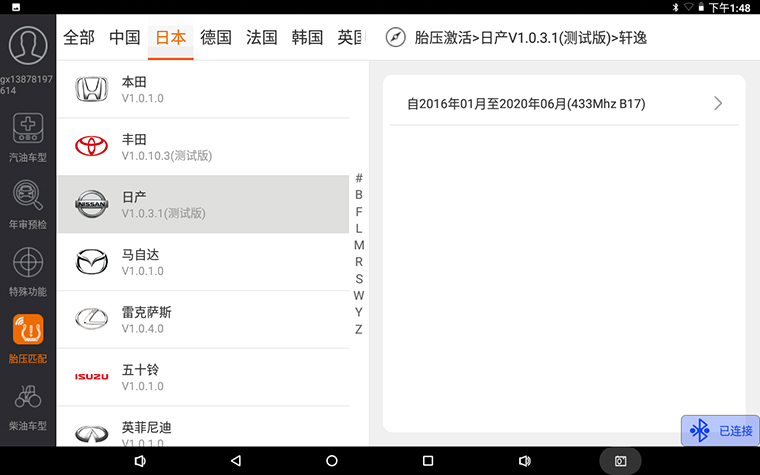Screen dimensions: 760x475
Task: Tap the Android back navigation button
Action: click(236, 460)
